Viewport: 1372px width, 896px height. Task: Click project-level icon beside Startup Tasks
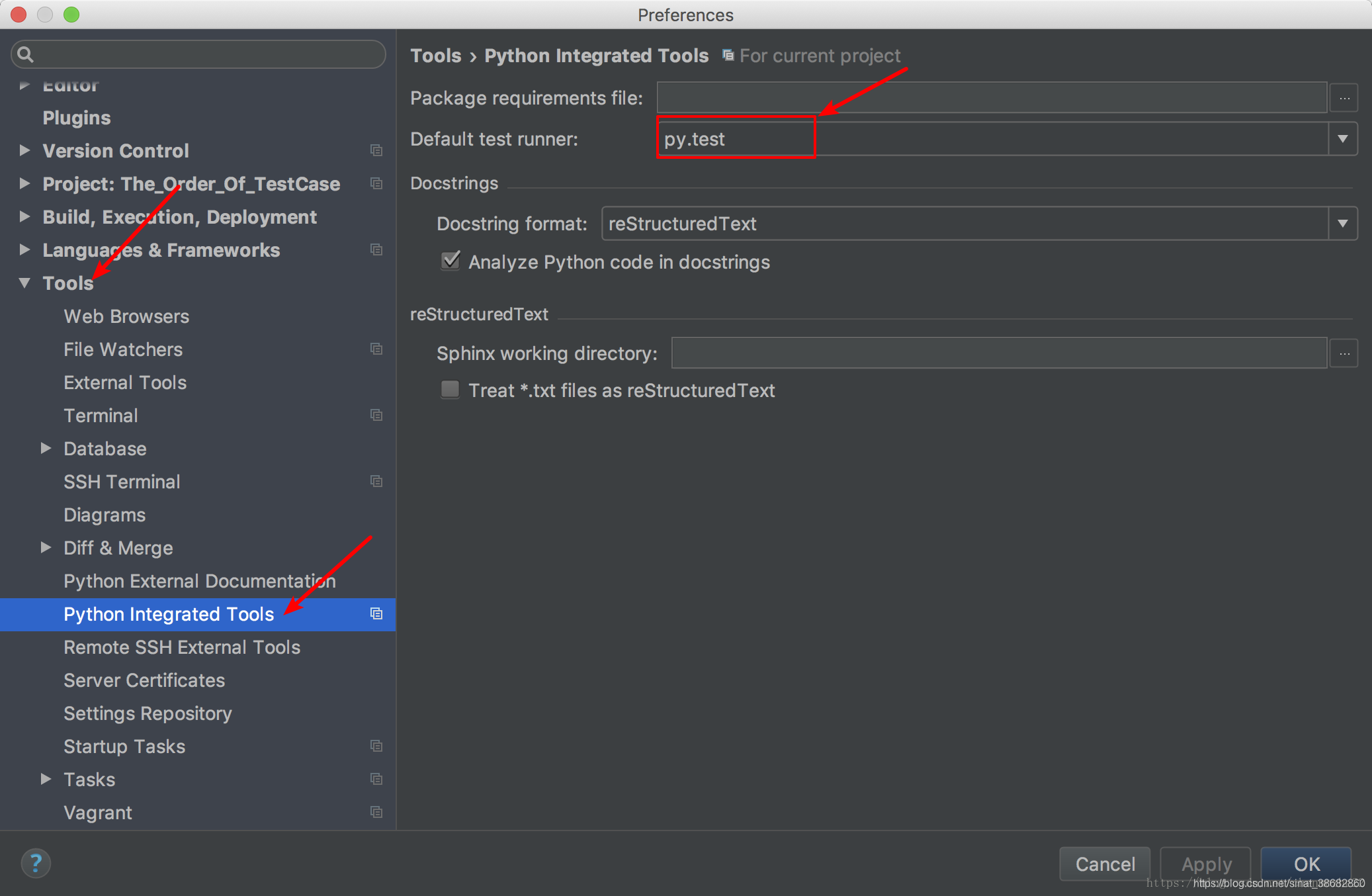pyautogui.click(x=376, y=746)
